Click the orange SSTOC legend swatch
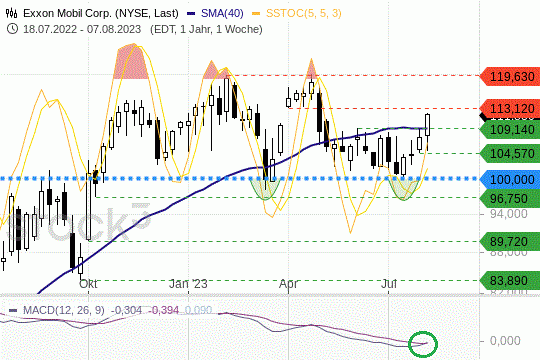 pos(256,14)
